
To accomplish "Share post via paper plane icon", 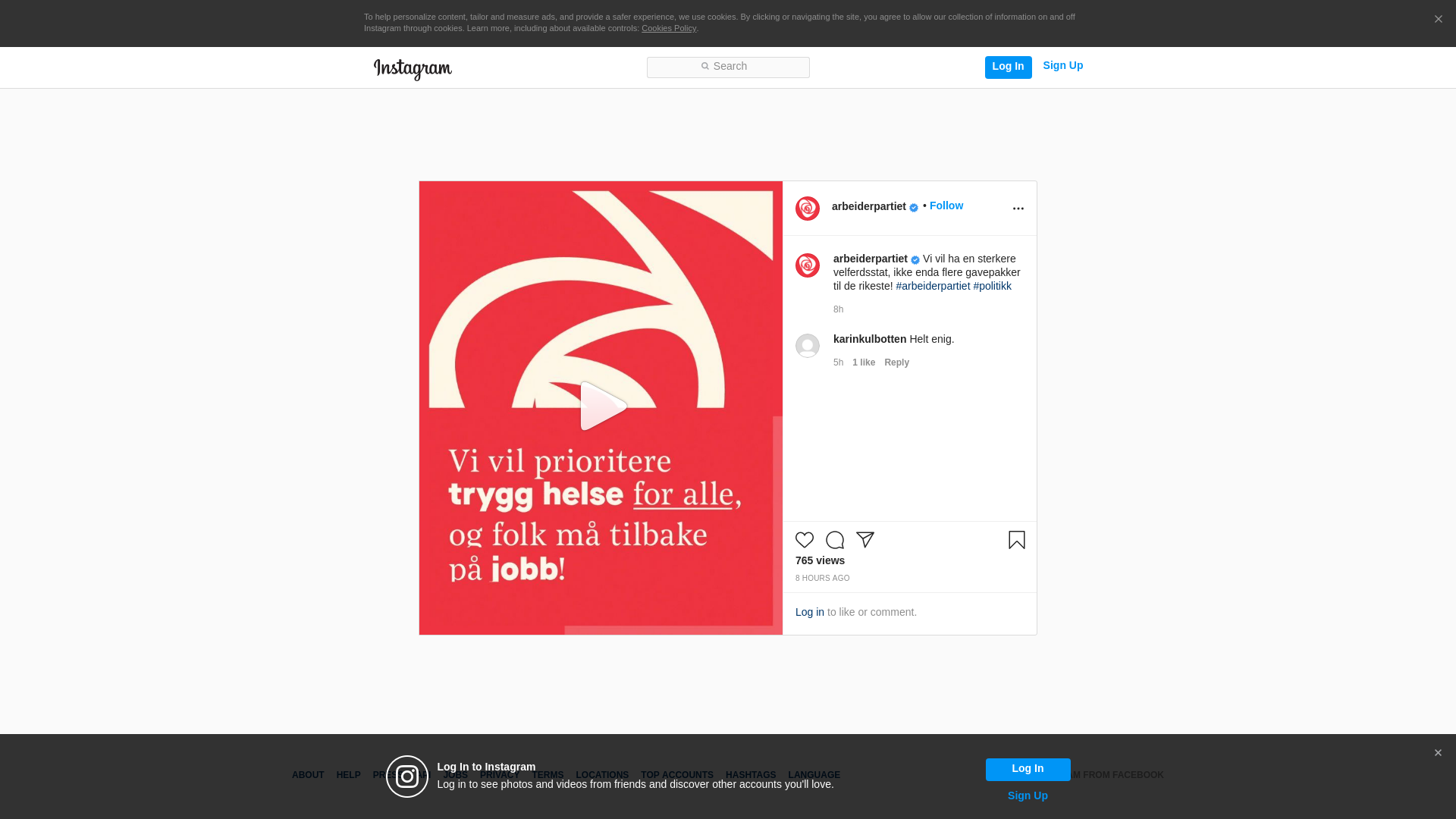I will coord(865,540).
